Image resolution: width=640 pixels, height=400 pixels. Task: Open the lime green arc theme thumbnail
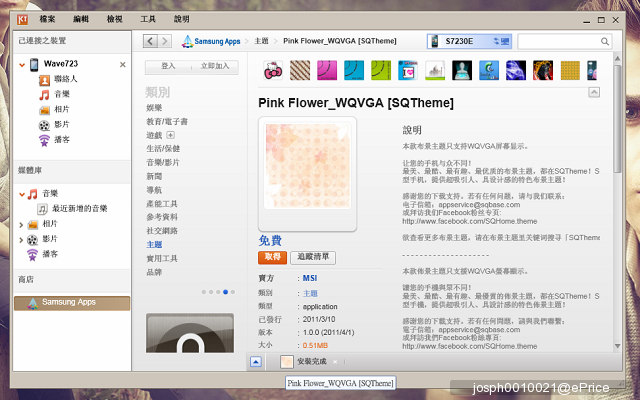pyautogui.click(x=381, y=70)
